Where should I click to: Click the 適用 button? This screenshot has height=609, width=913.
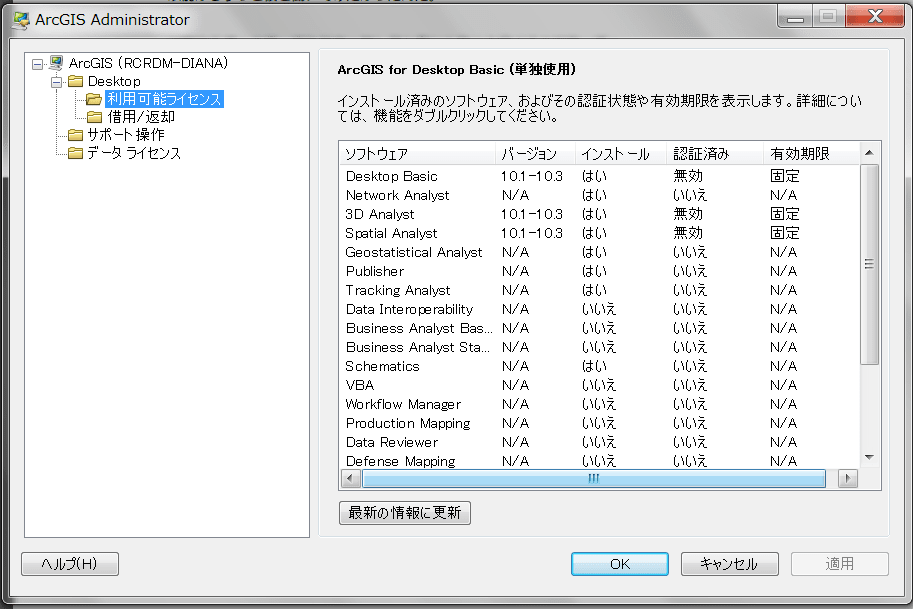coord(839,564)
